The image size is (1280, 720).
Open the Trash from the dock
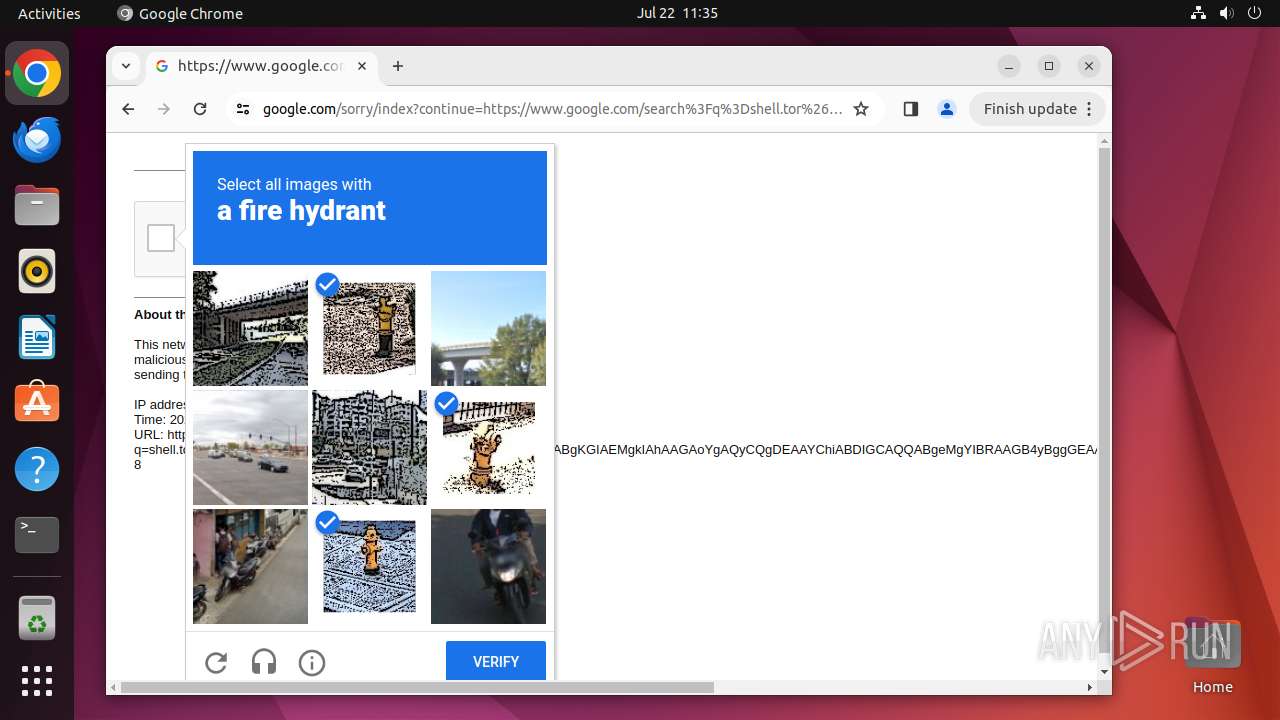[x=37, y=618]
